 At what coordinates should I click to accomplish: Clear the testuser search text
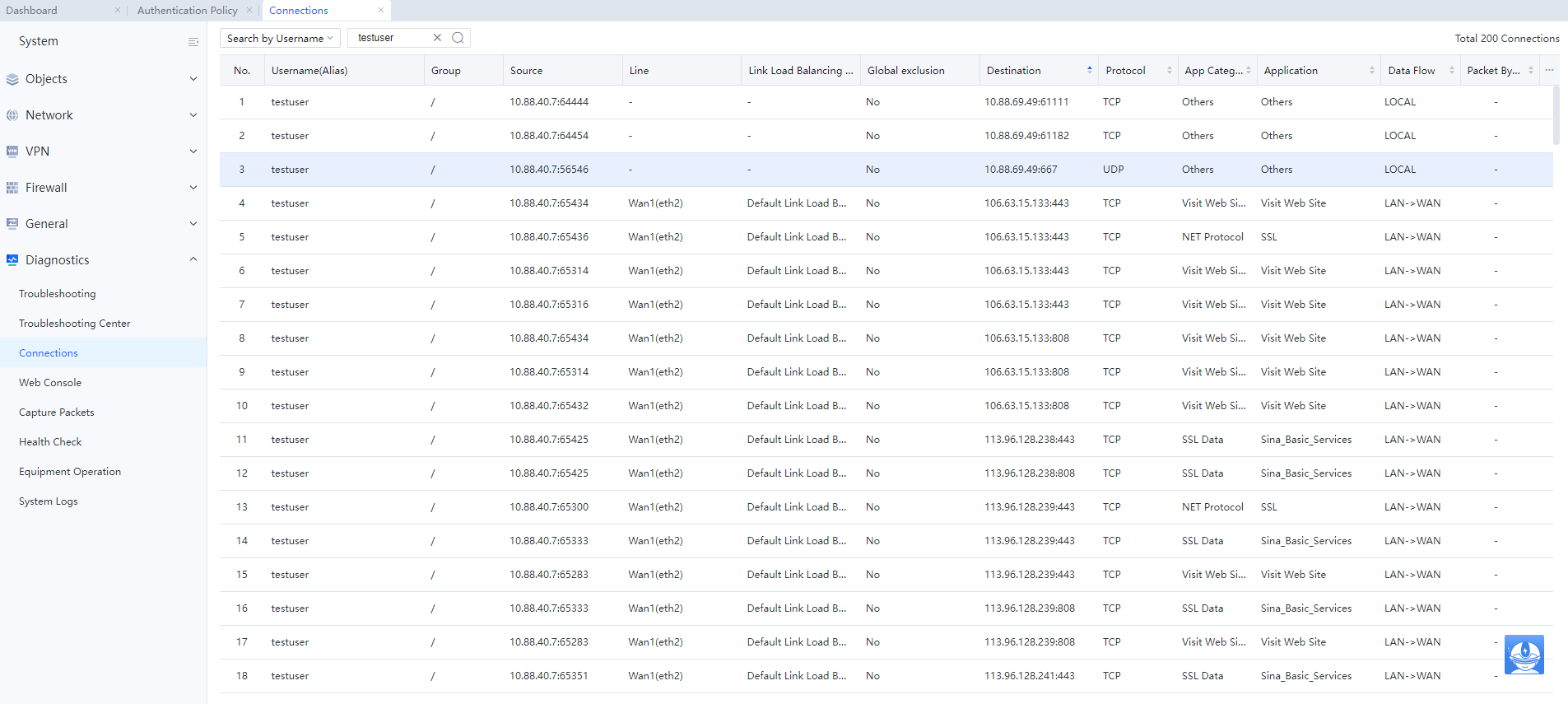tap(437, 38)
